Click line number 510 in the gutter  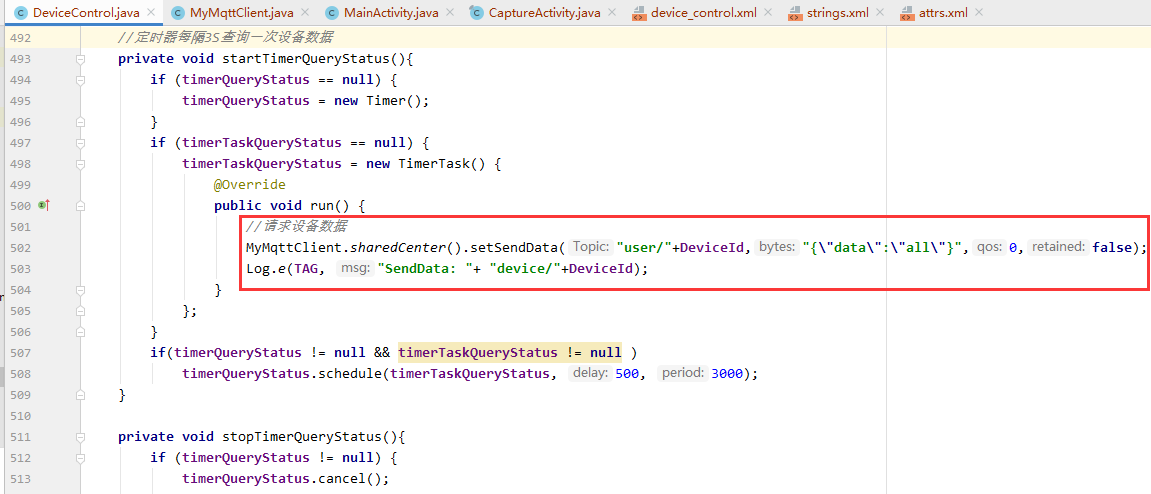click(x=22, y=416)
